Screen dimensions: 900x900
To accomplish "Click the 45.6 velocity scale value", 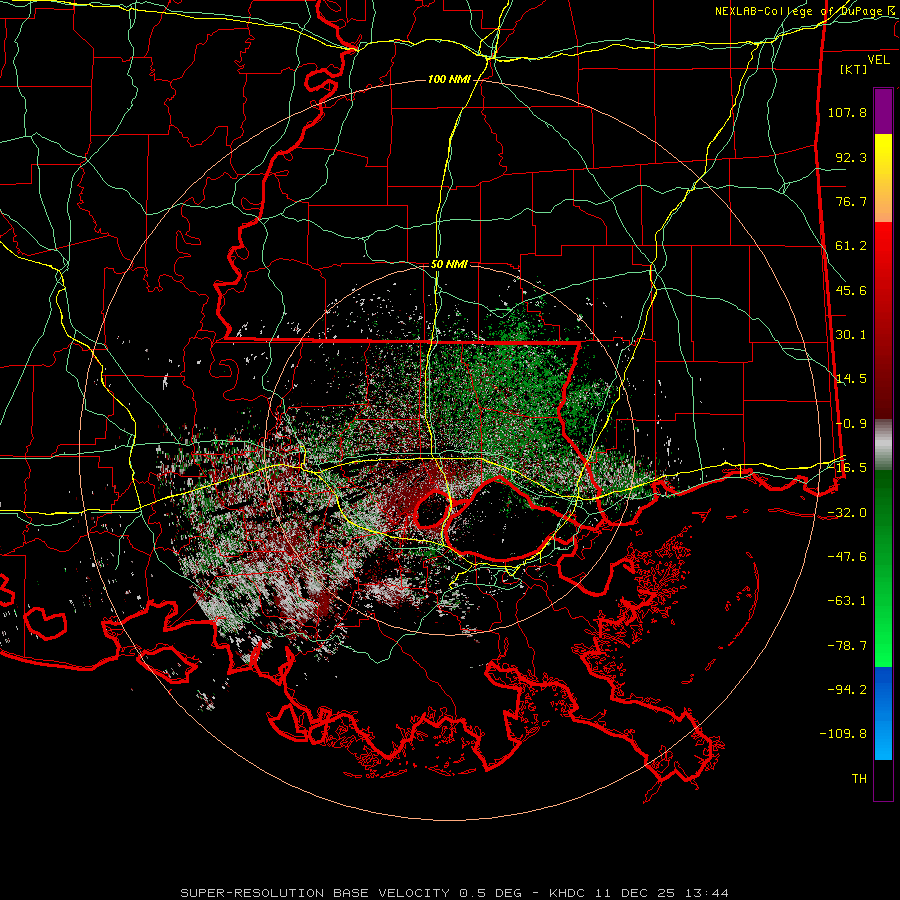I will 851,290.
